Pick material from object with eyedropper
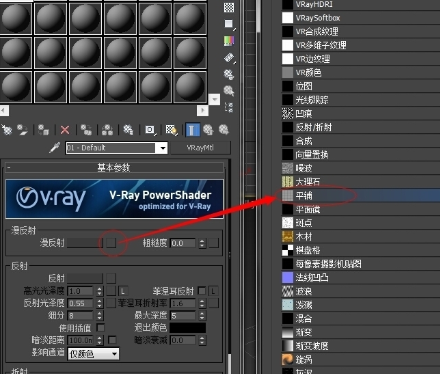Screen dimensions: 440x374 point(54,148)
